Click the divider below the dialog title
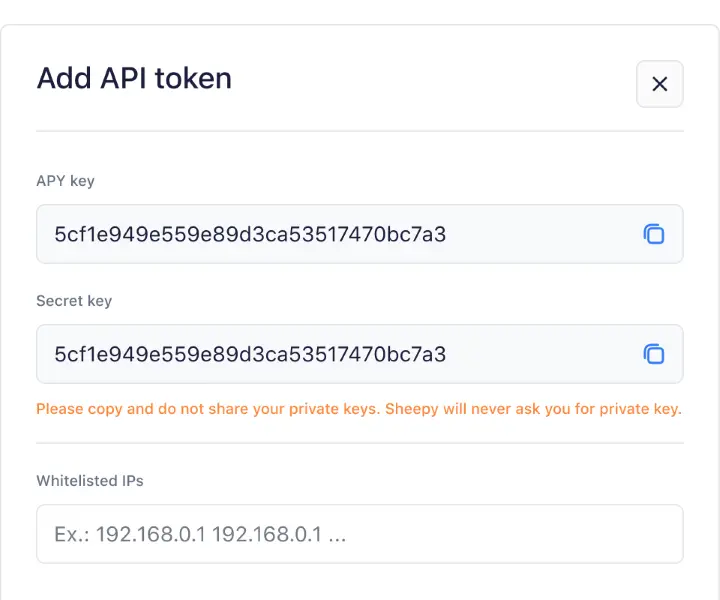 360,131
